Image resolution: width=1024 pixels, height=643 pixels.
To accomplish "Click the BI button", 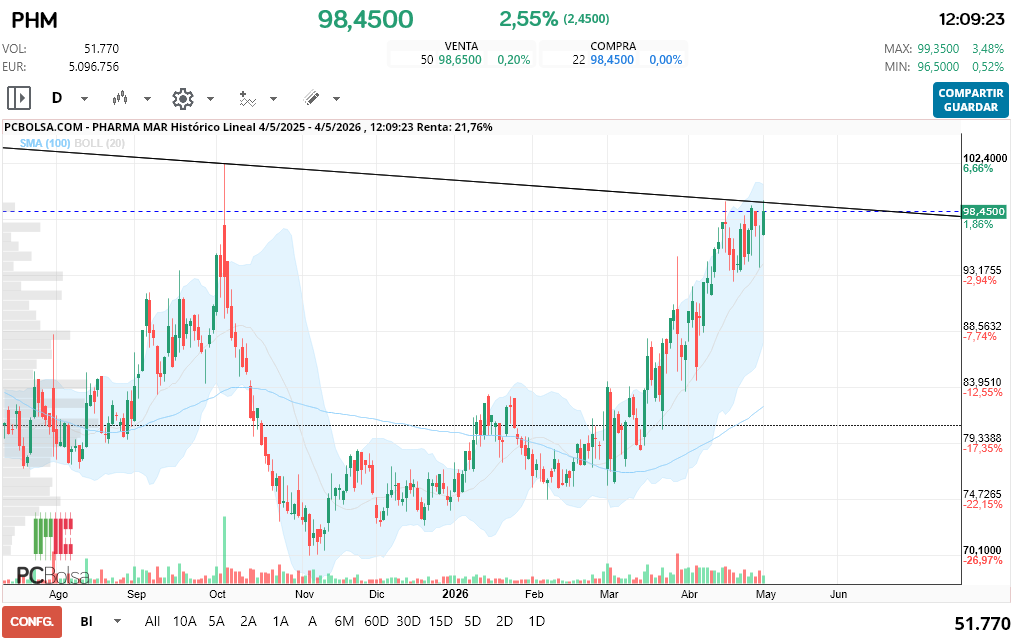I will point(86,621).
